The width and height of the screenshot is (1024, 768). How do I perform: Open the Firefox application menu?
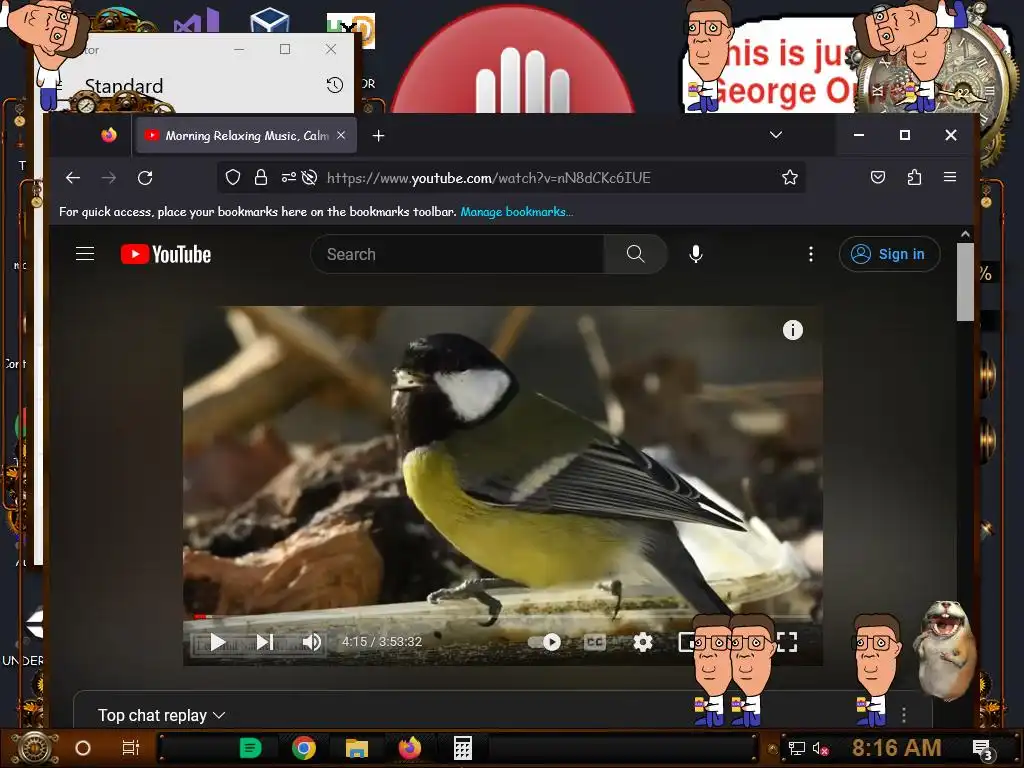coord(950,177)
